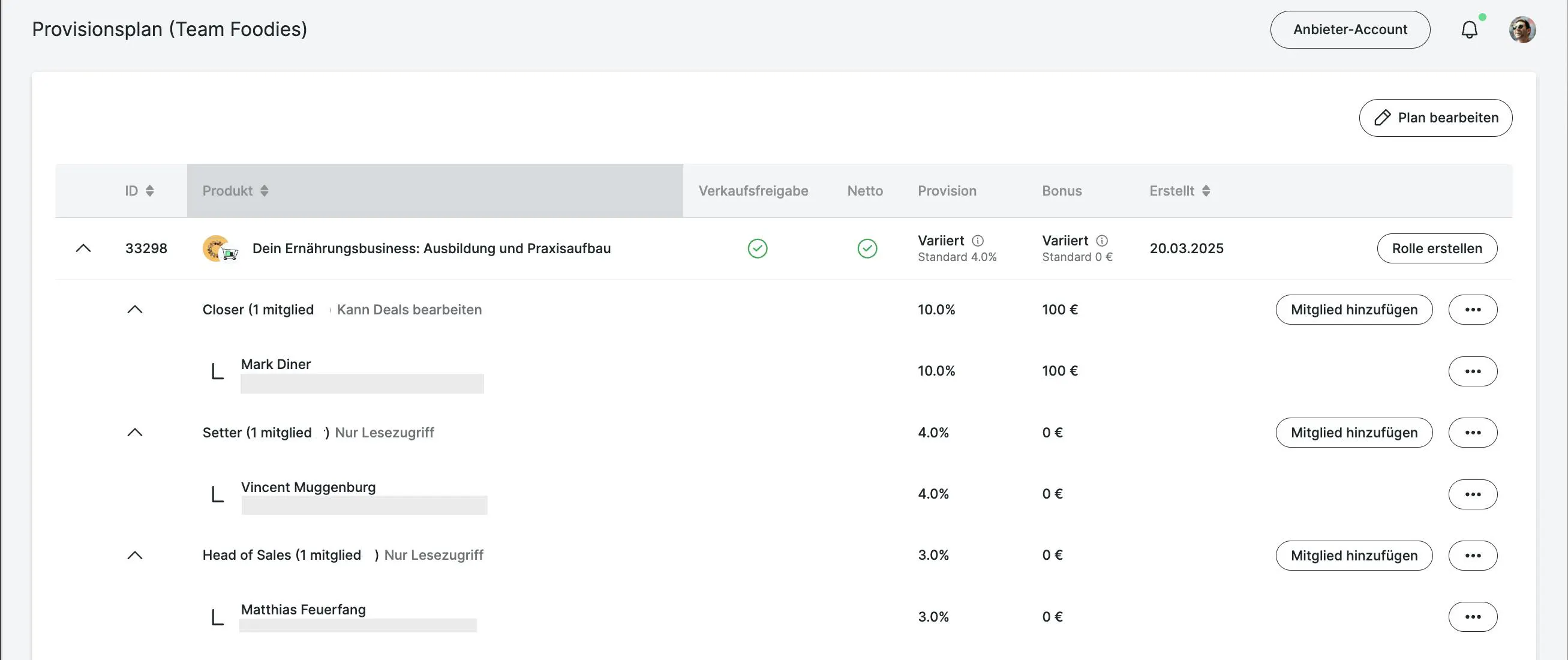Open three-dot menu for Closer role
Screen dimensions: 1568x660
tap(1473, 310)
